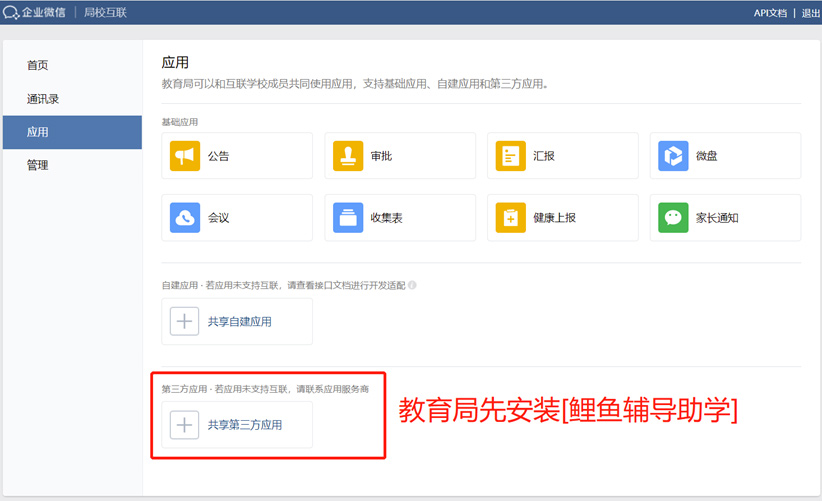Click the 第三方应用 section description text
This screenshot has height=501, width=822.
[x=265, y=389]
